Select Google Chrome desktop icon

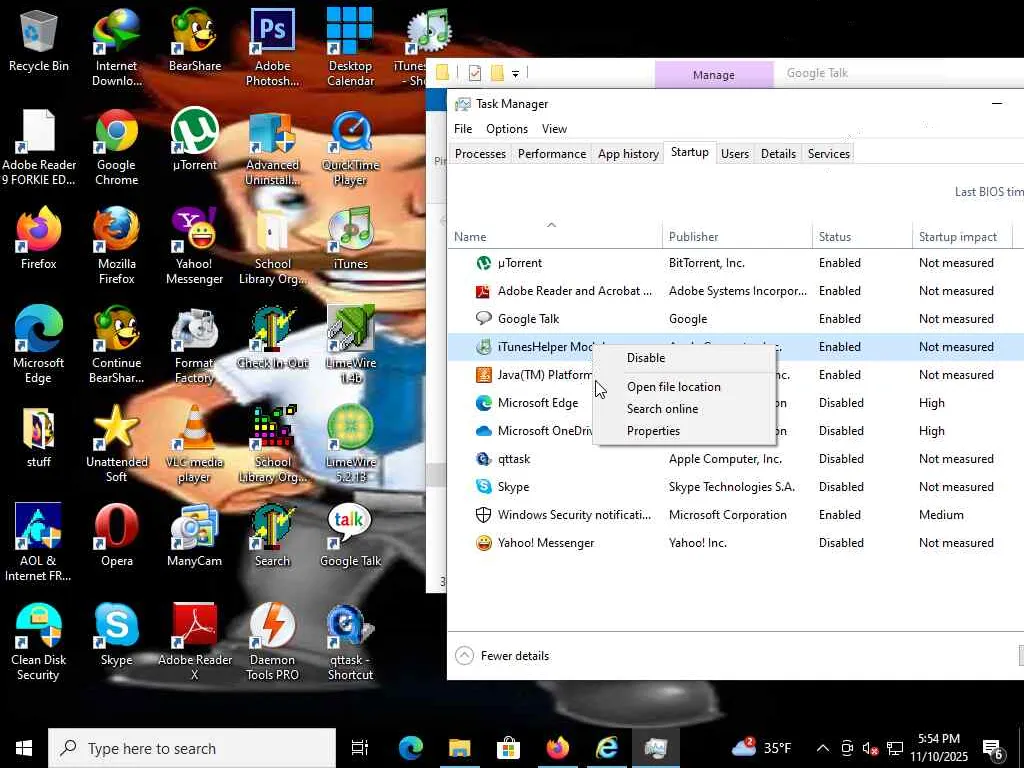116,148
